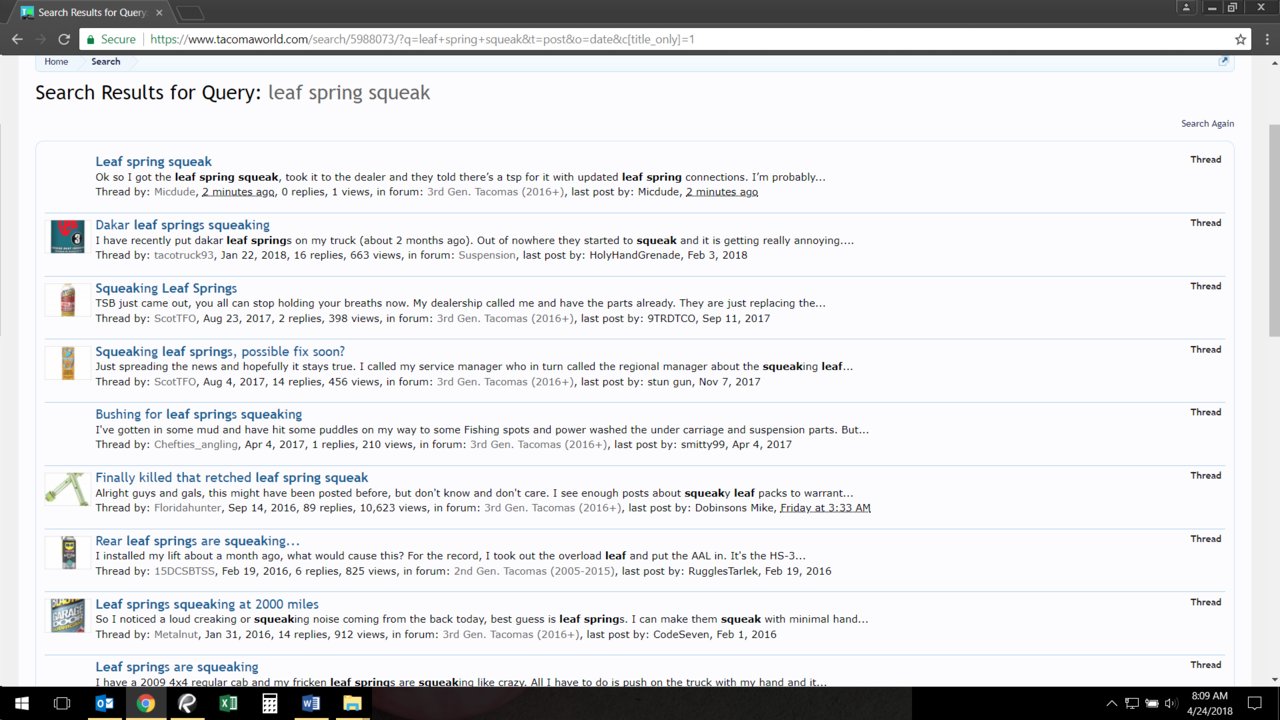The image size is (1280, 720).
Task: Click Floridahunter's avatar thumbnail
Action: pos(68,489)
